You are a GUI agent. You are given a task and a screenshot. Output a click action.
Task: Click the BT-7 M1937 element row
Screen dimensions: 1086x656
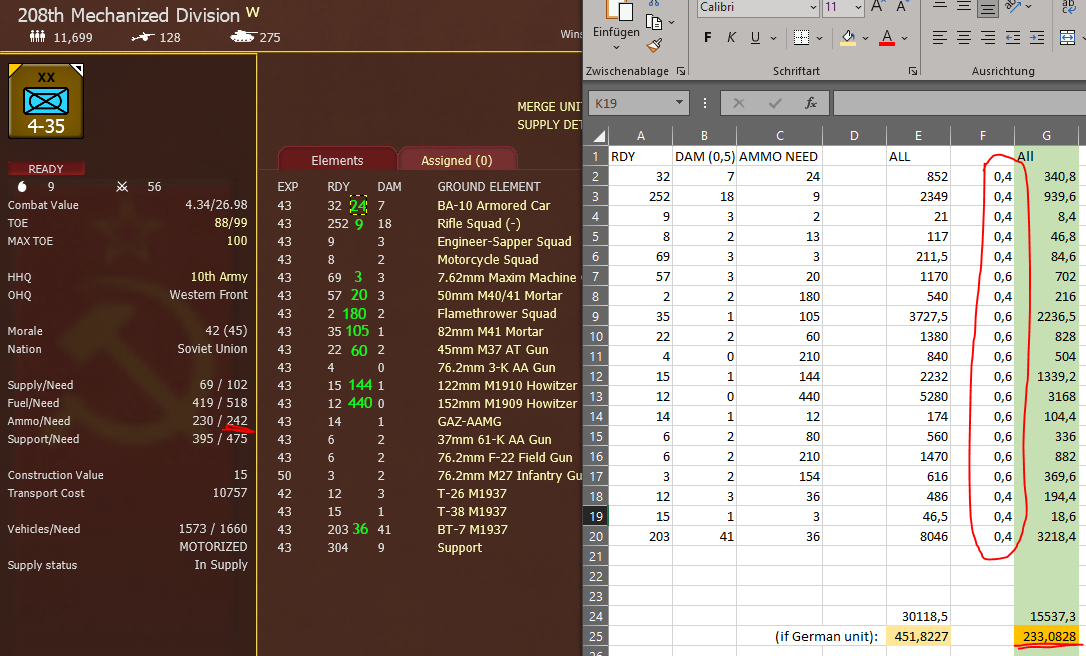point(472,530)
